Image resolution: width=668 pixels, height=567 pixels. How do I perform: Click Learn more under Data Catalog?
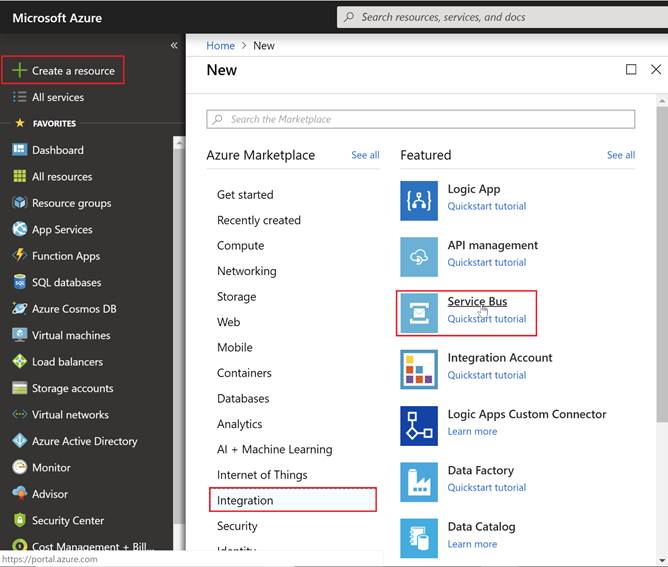(x=472, y=544)
